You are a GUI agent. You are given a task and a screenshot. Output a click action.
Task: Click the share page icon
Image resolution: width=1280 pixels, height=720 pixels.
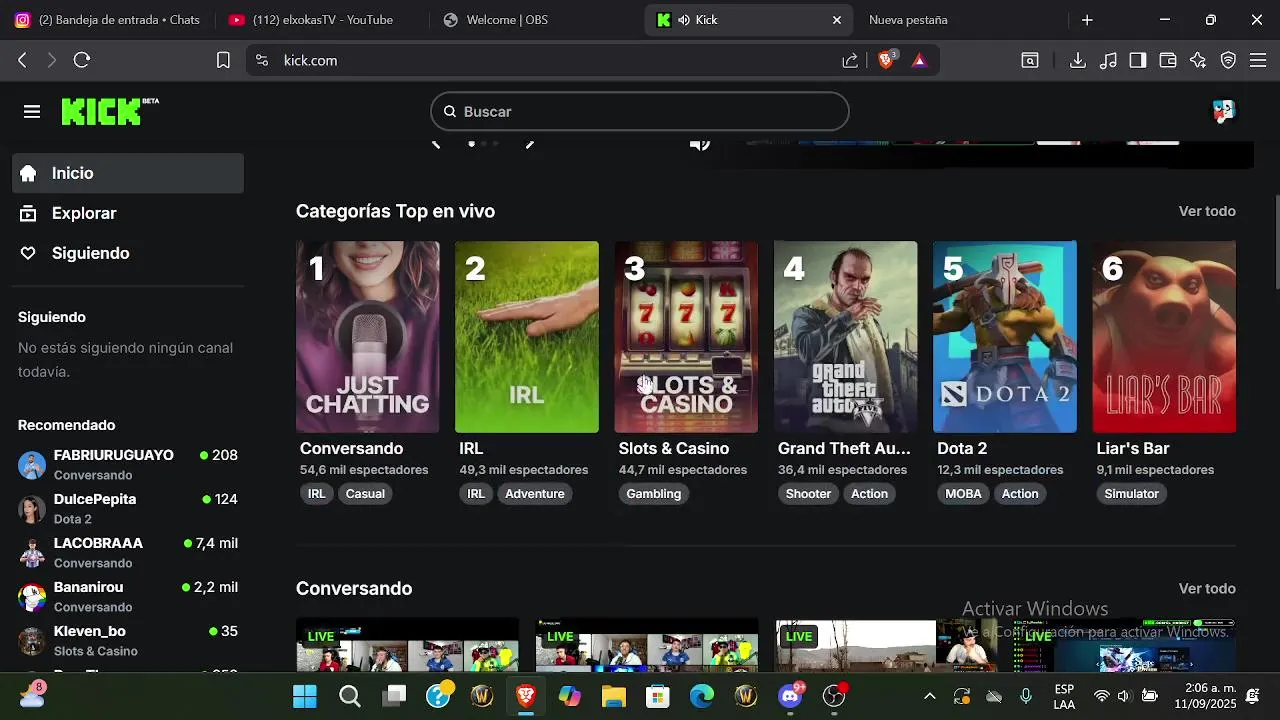point(850,60)
